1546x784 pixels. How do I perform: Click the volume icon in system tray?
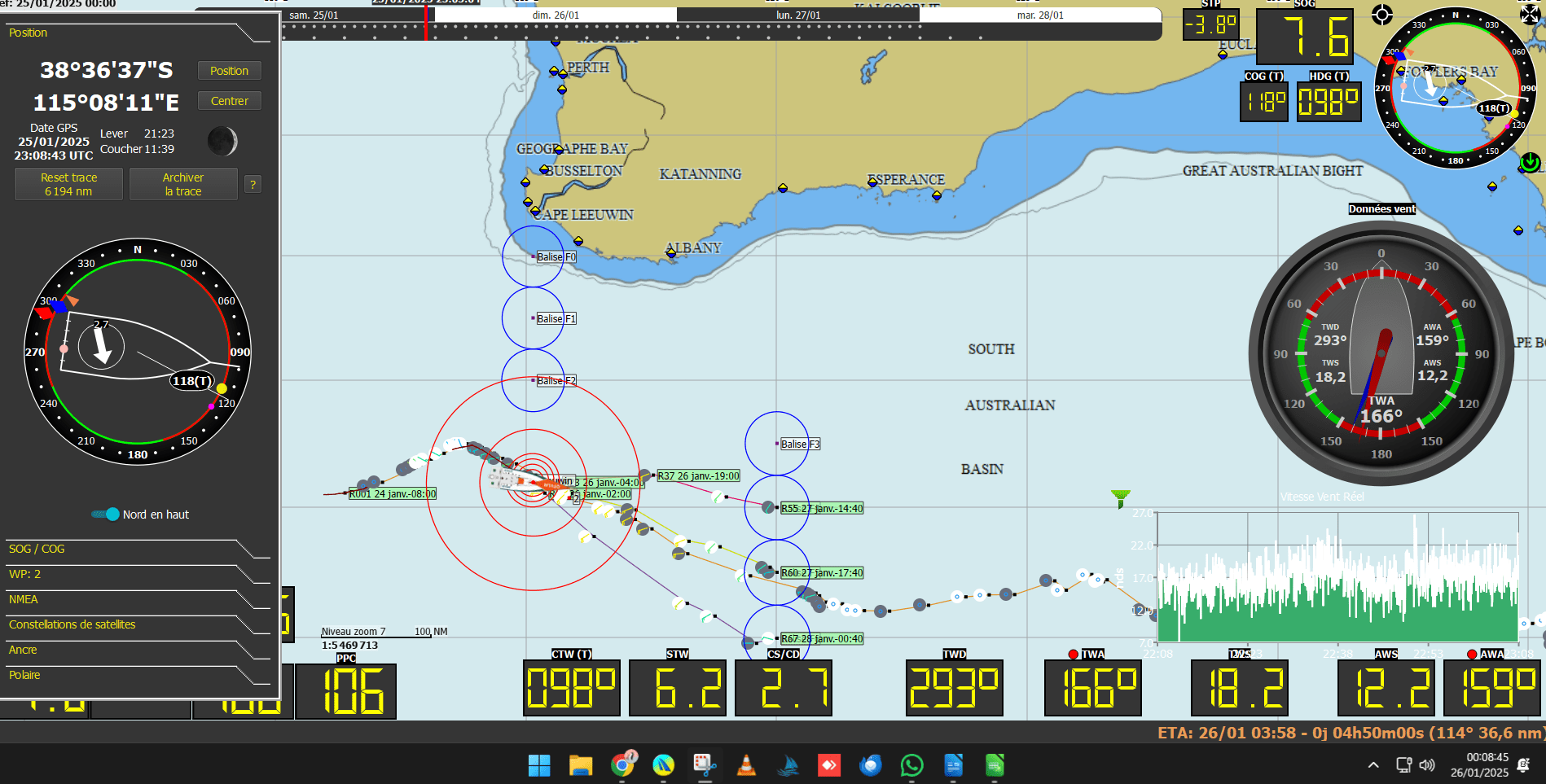click(1427, 765)
